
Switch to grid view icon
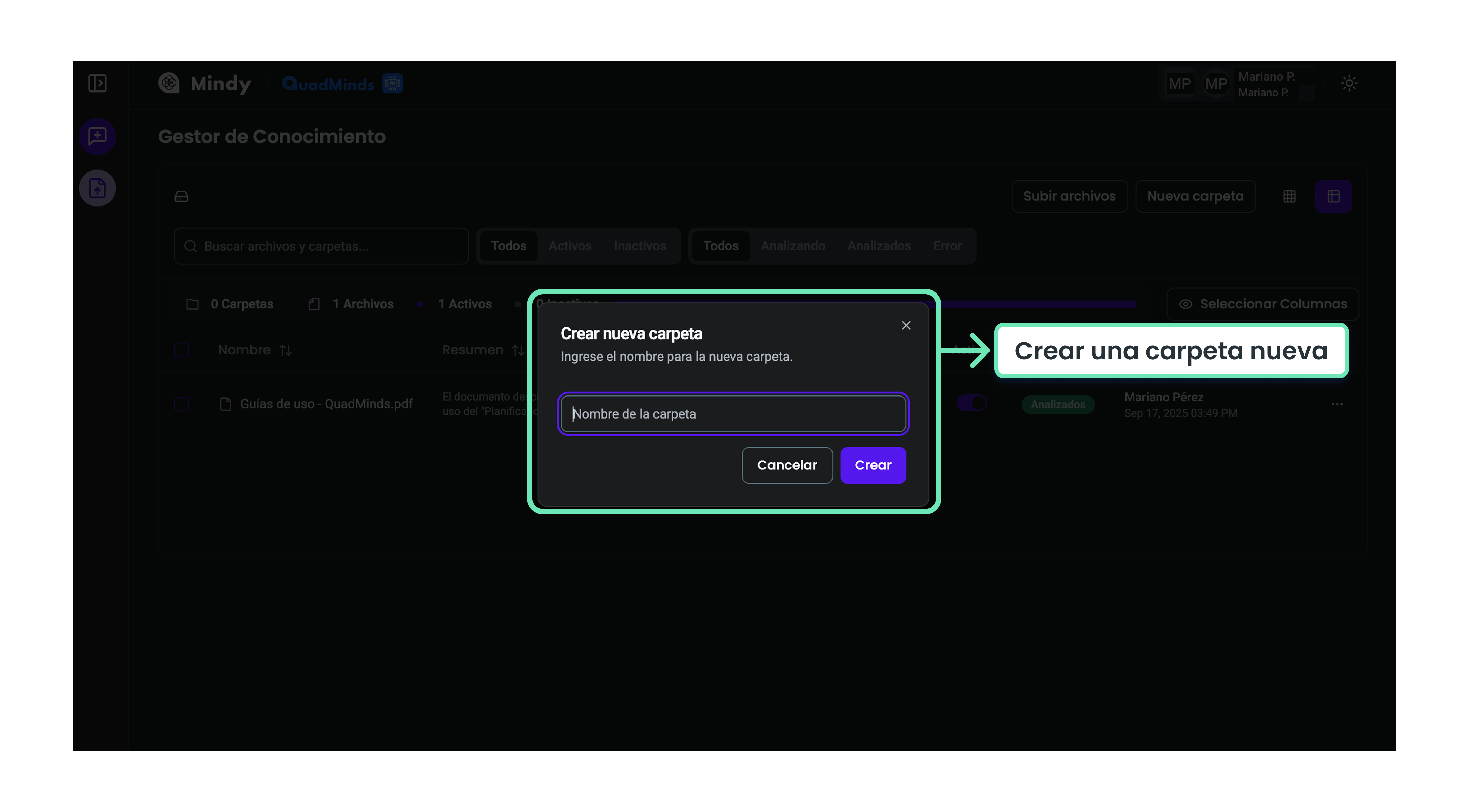(1289, 197)
